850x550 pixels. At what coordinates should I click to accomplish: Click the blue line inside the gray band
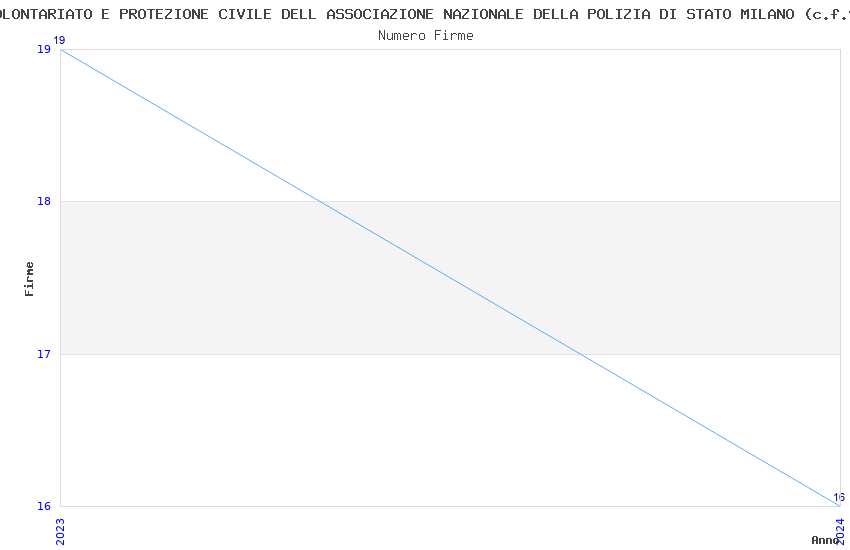450,277
